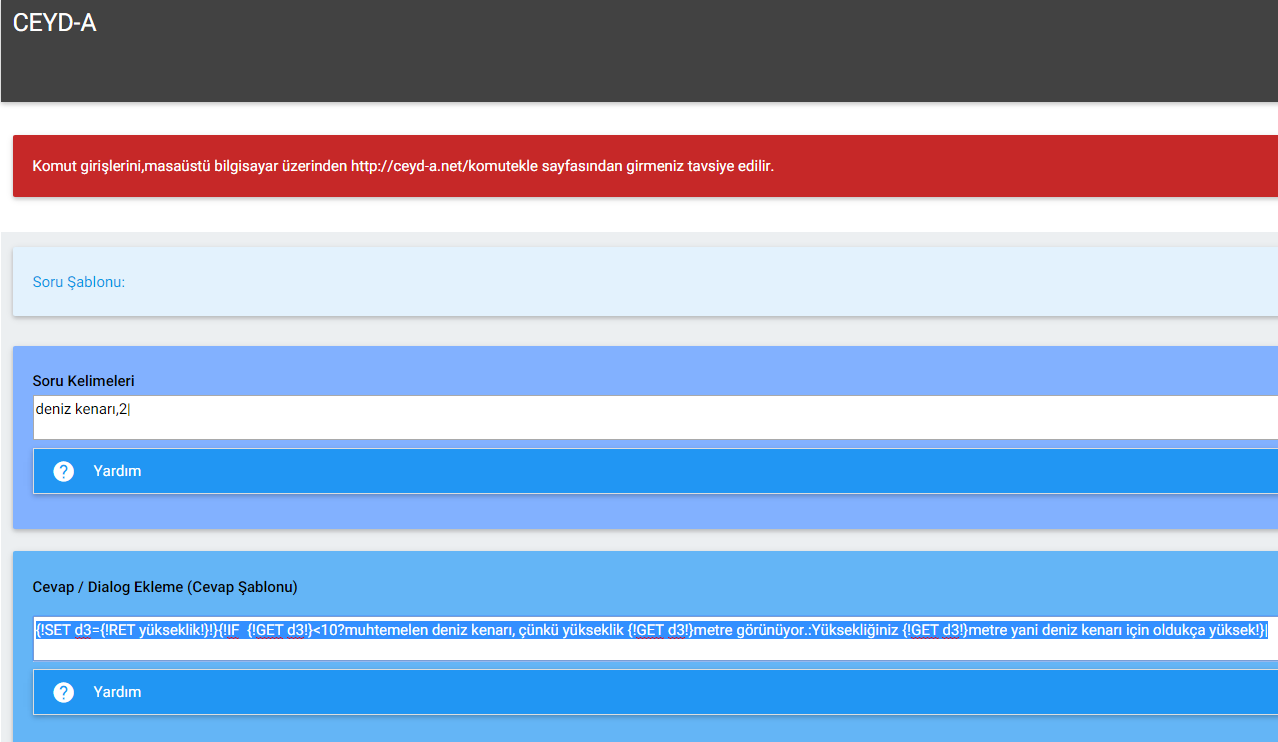Click the "Soru Kelimeleri" field label

(84, 381)
